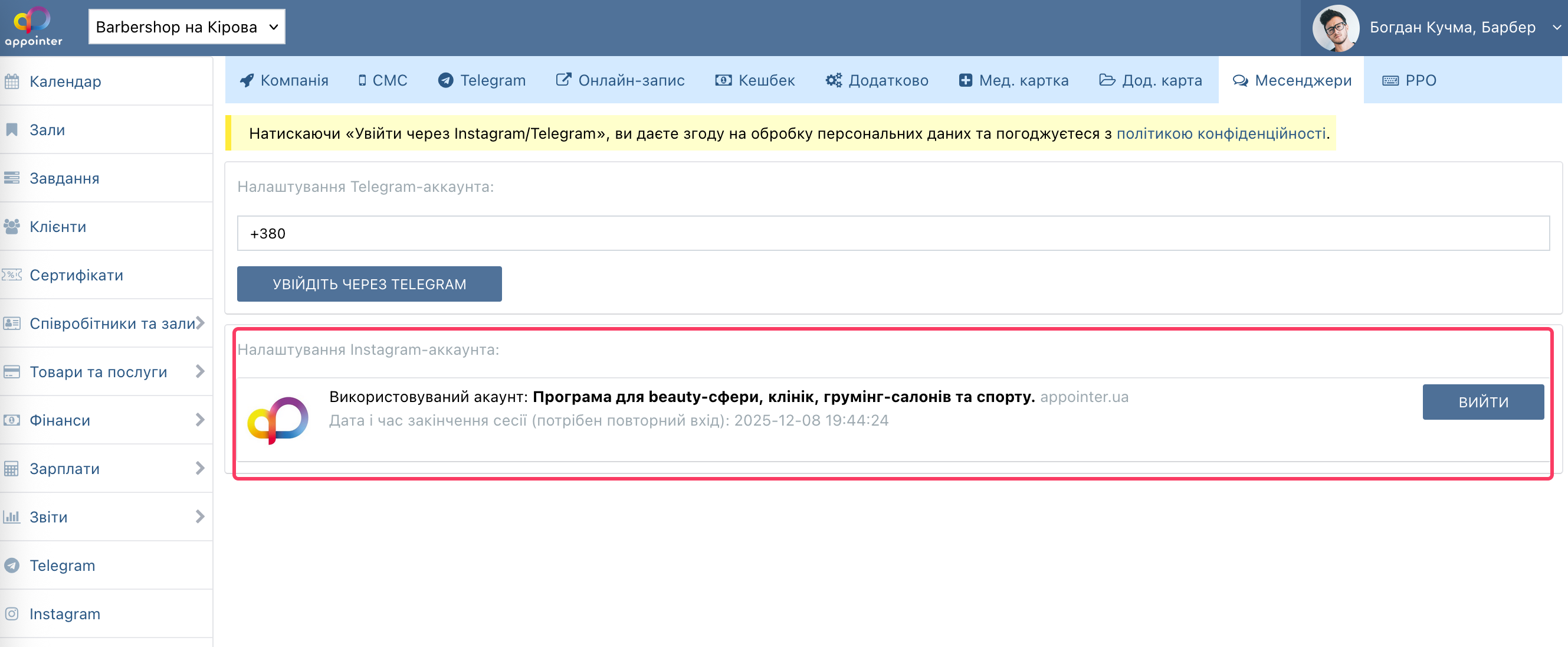The height and width of the screenshot is (647, 1568).
Task: Click the Завдання tasks icon
Action: coord(12,178)
